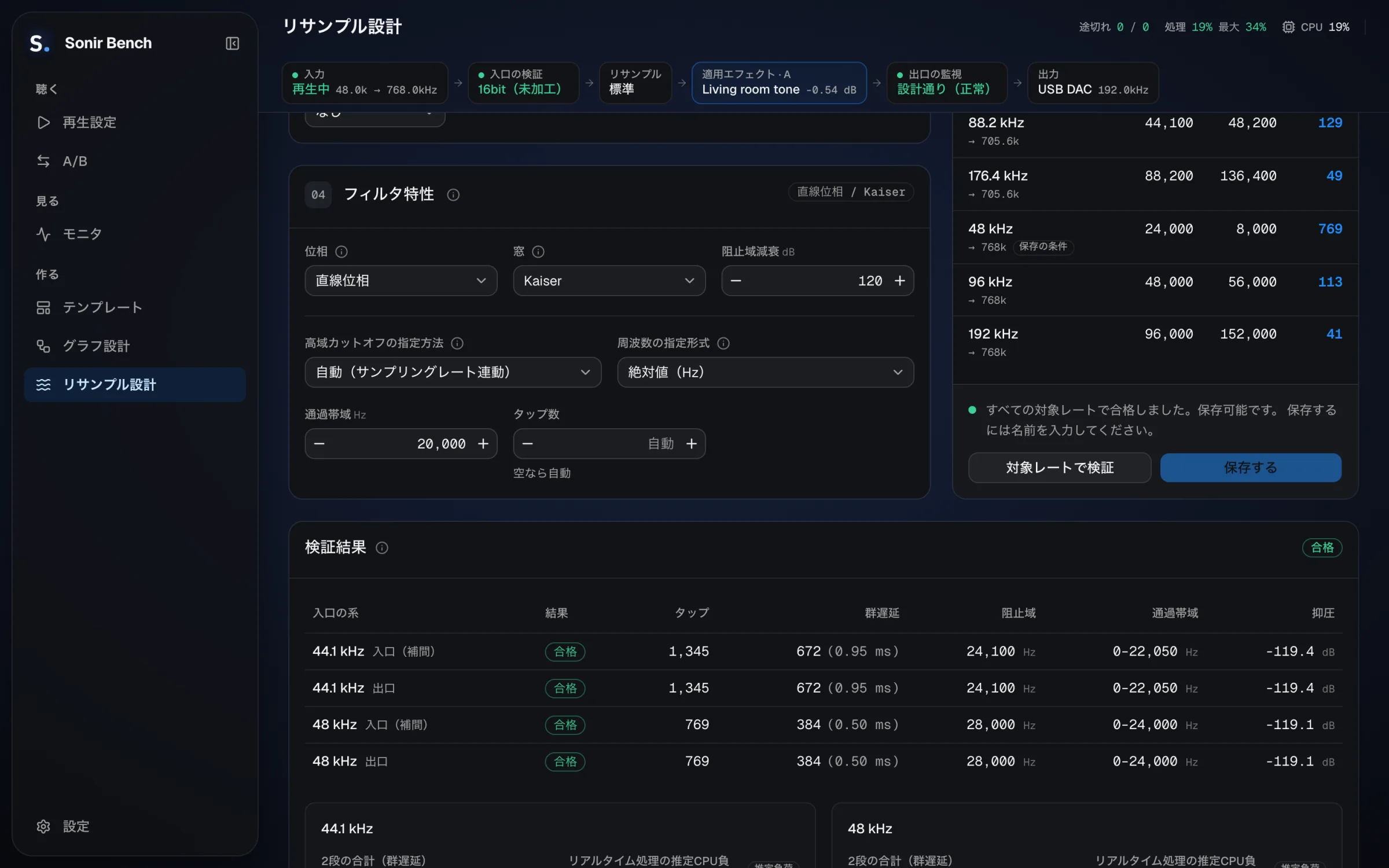1389x868 pixels.
Task: Click the 直線位相 / Kaiser badge
Action: pos(851,192)
